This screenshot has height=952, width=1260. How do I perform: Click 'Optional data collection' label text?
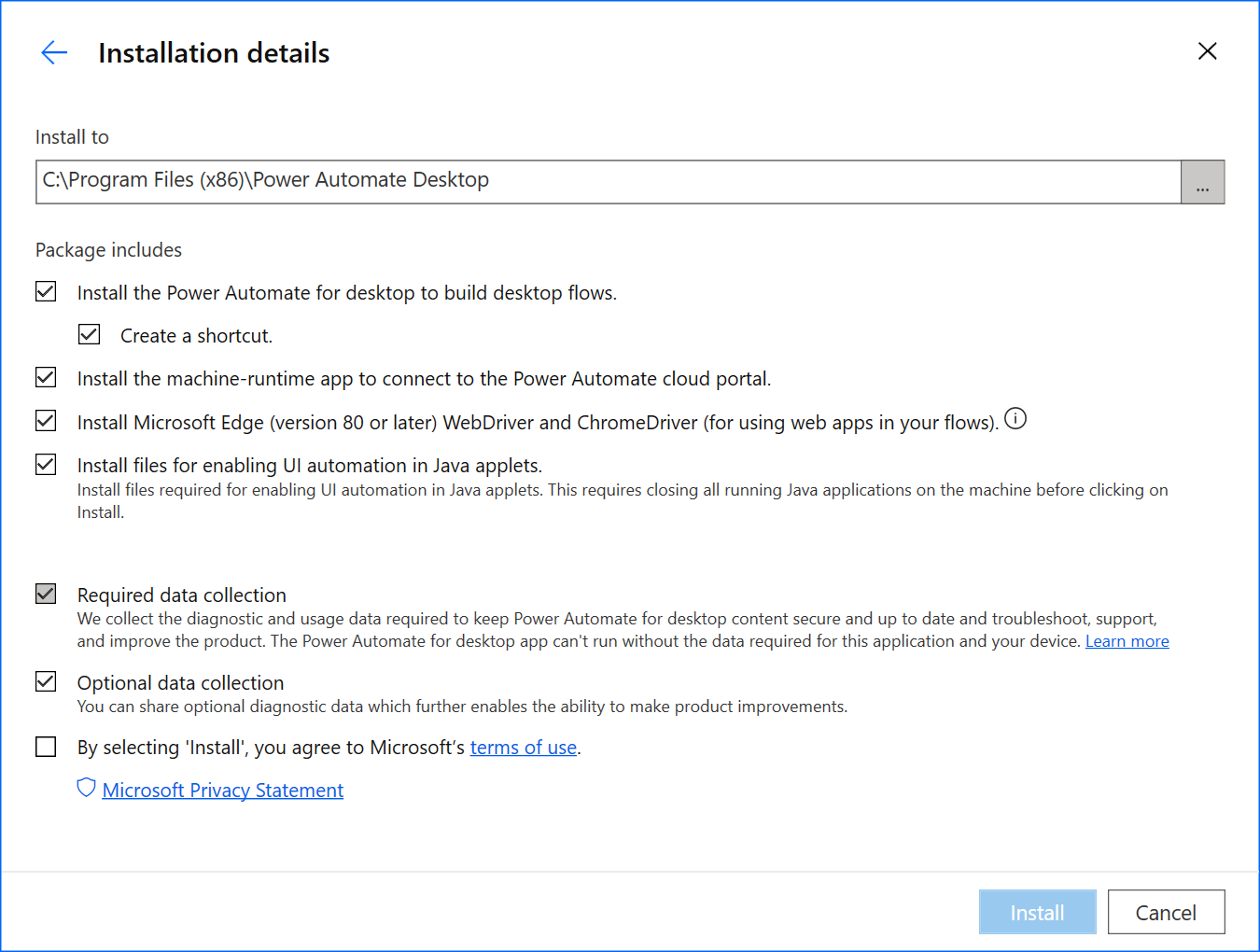(180, 683)
